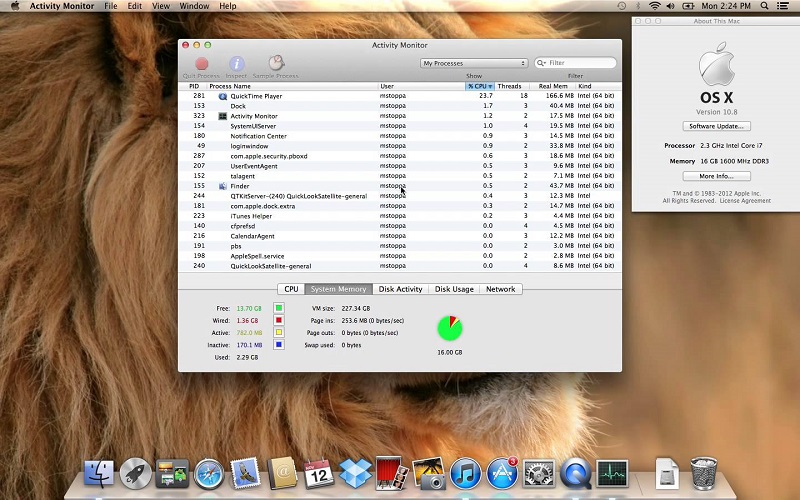Open Notification Center list icon

[782, 6]
